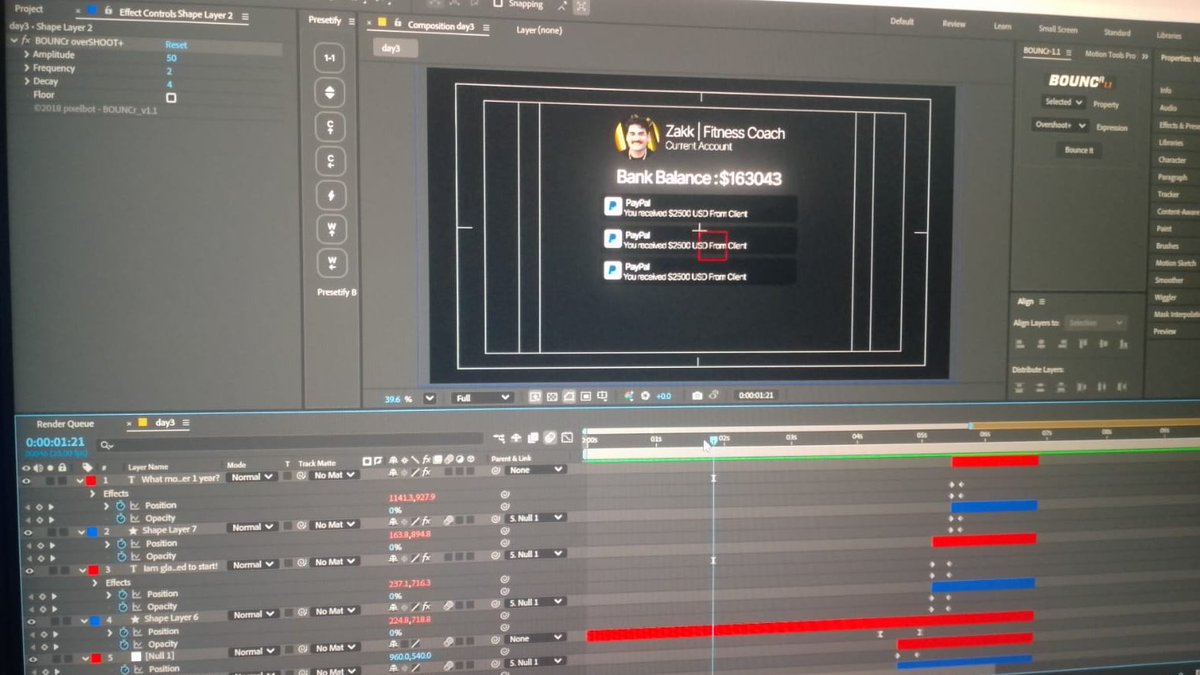Viewport: 1200px width, 675px height.
Task: Click the blue label swatch of Shape Layer 7
Action: [91, 530]
